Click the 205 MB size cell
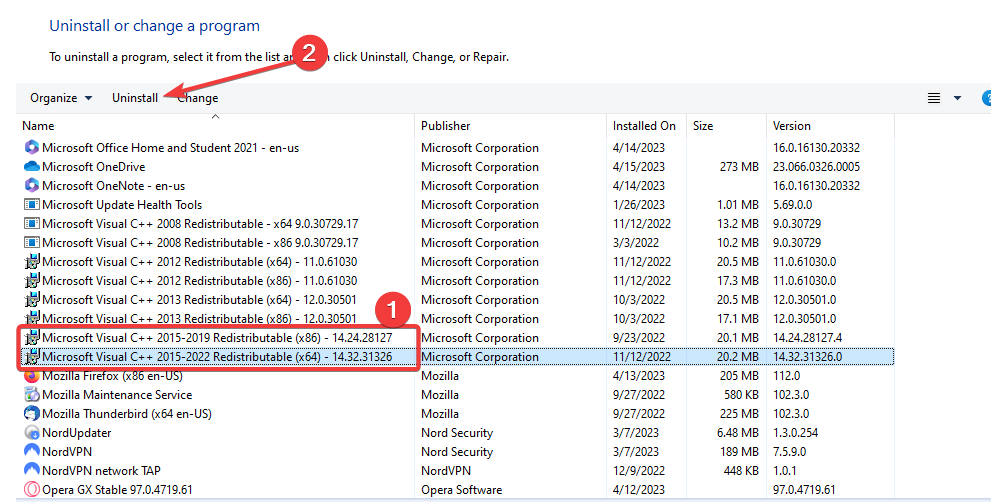Image resolution: width=991 pixels, height=502 pixels. click(739, 376)
